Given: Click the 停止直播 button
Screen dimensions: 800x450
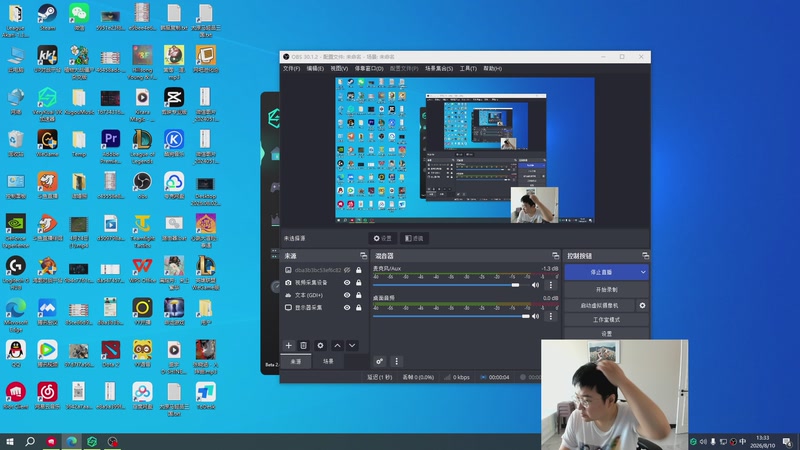Looking at the screenshot, I should coord(601,272).
